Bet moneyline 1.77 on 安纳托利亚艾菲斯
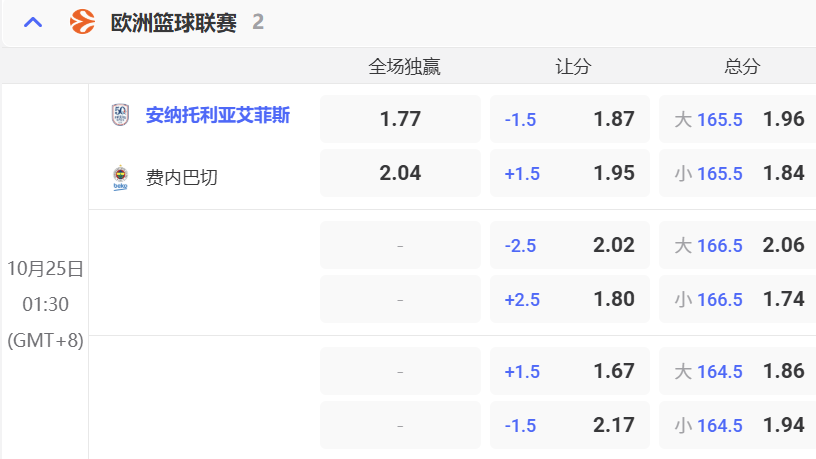This screenshot has width=816, height=459. click(x=400, y=119)
